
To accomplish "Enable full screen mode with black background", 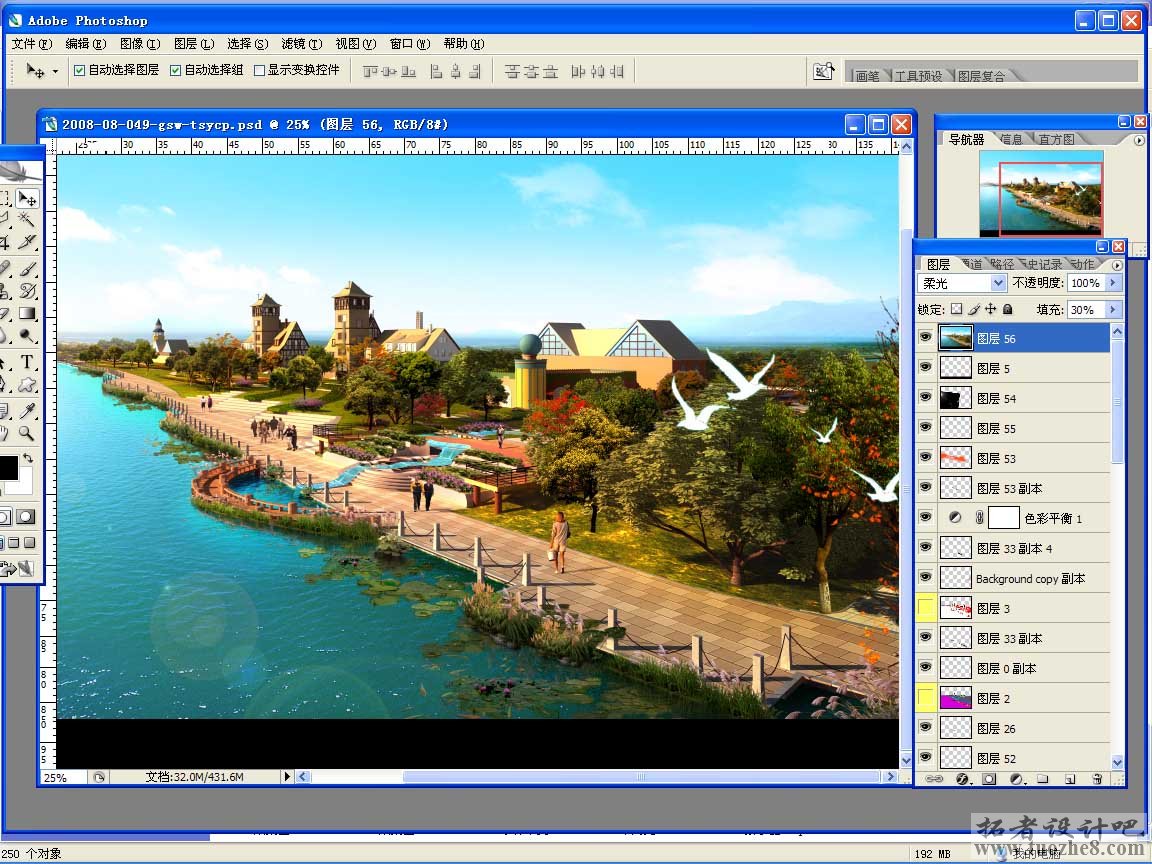I will (29, 543).
